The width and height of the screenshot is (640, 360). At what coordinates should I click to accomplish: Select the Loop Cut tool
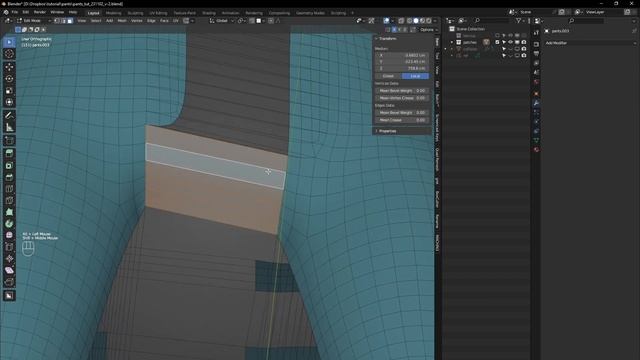point(9,189)
